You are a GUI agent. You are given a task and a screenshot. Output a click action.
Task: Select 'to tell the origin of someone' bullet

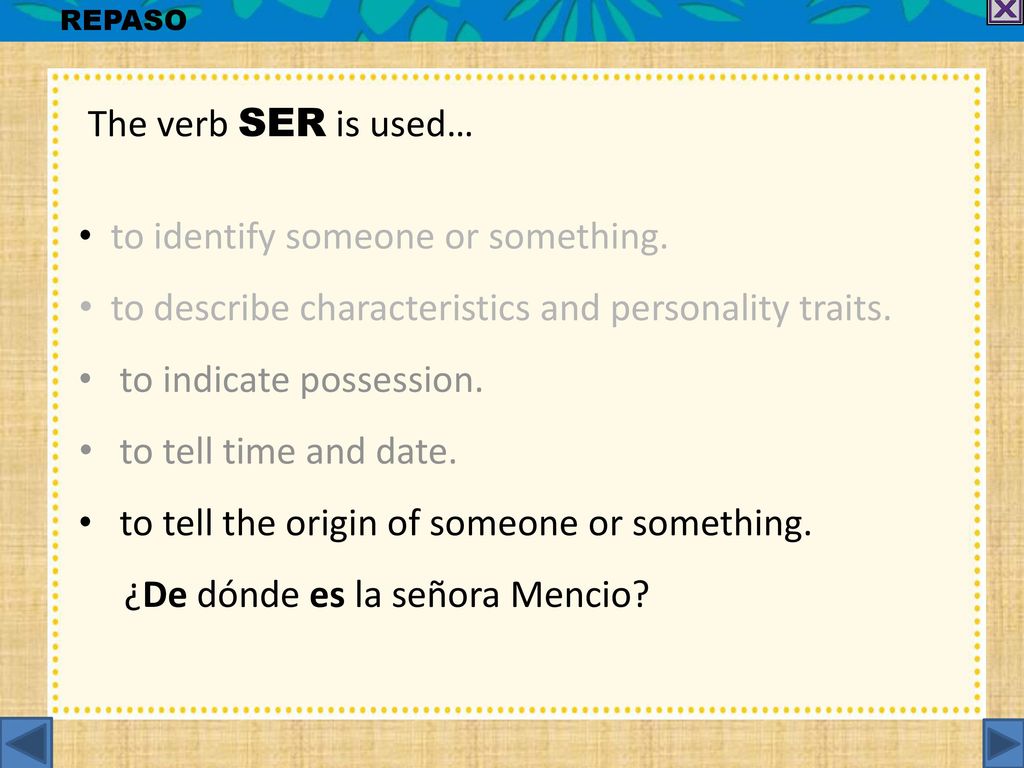(466, 523)
